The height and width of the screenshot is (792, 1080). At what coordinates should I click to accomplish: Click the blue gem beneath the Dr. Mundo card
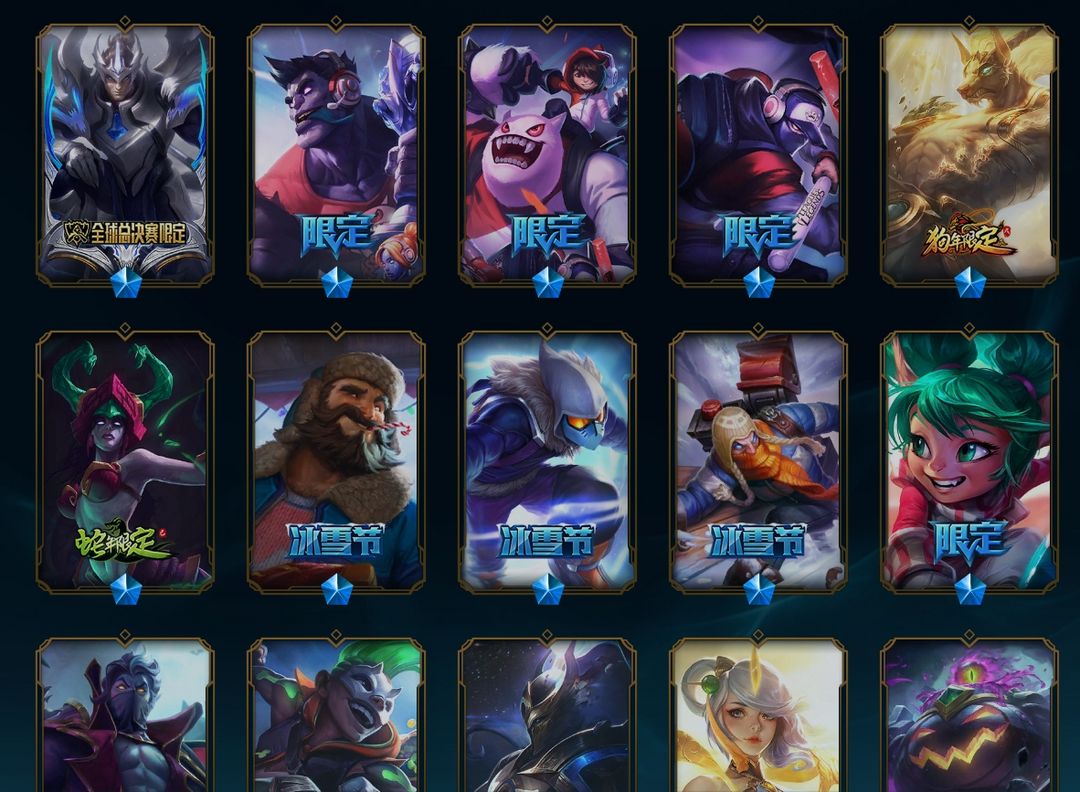337,282
